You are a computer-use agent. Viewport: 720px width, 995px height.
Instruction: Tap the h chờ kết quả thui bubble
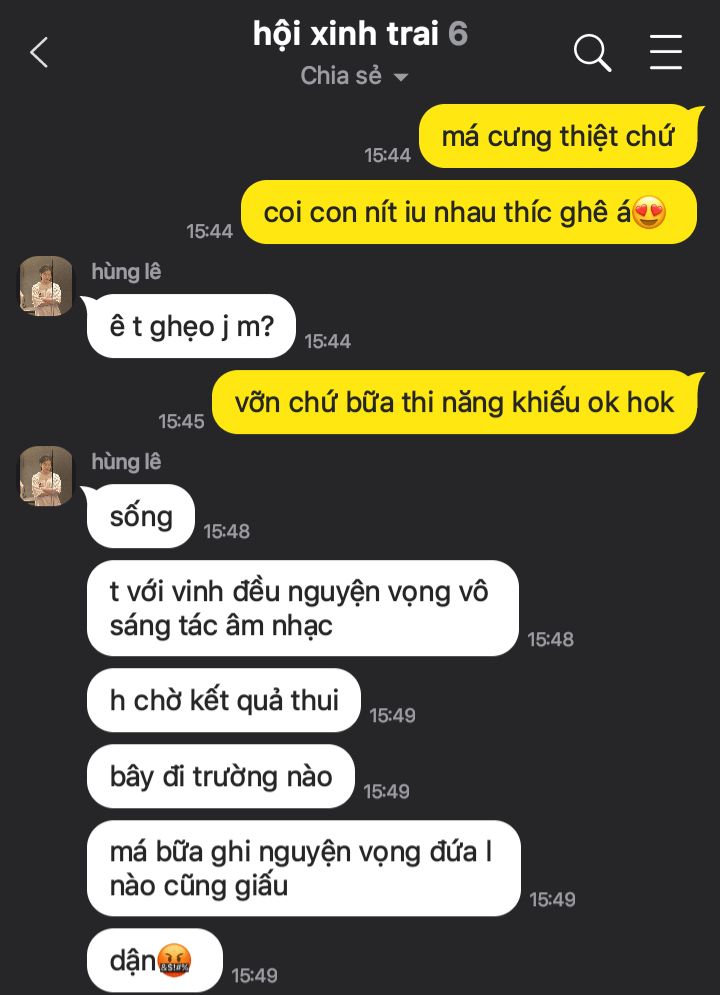[224, 700]
